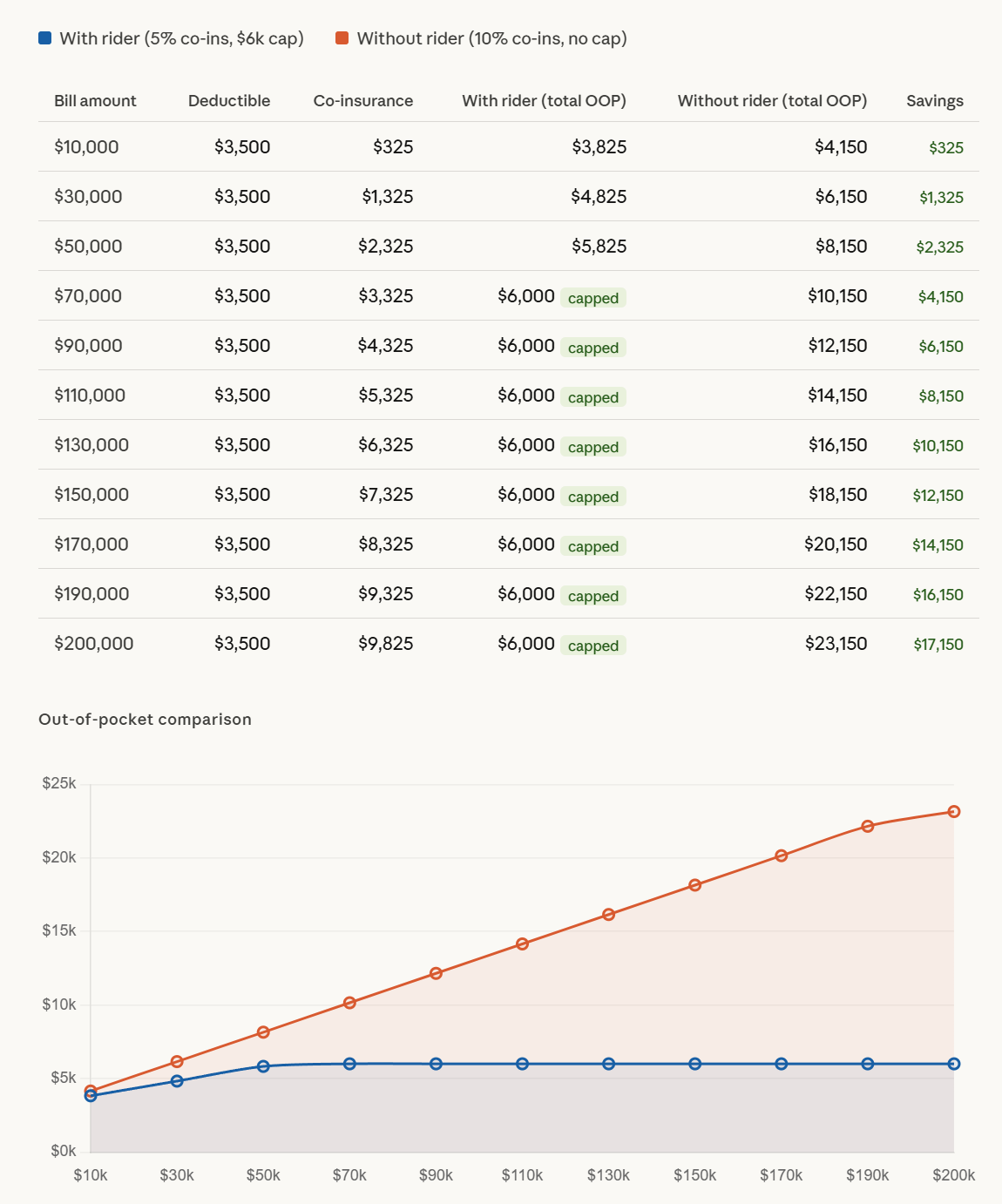1002x1204 pixels.
Task: Click the blue data point at $110k
Action: [x=523, y=1064]
